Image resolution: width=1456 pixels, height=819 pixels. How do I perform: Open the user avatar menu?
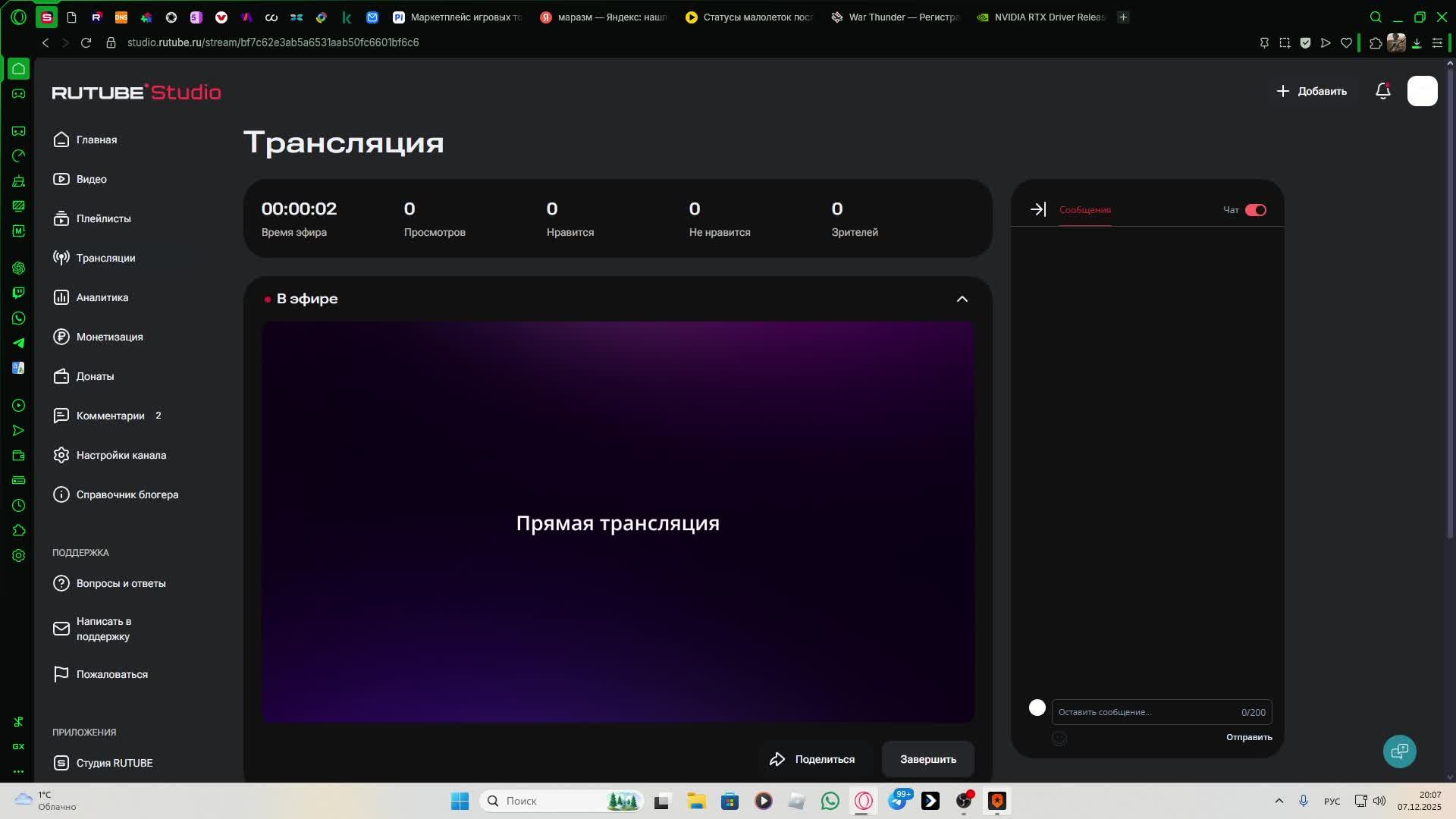(1422, 91)
